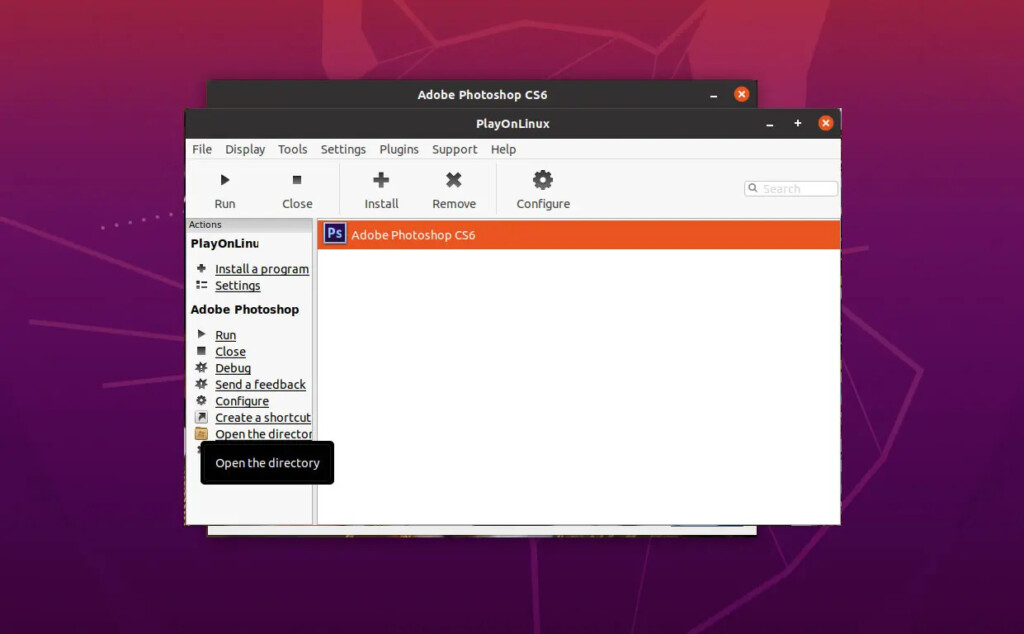Open the Plugins menu

coord(399,149)
